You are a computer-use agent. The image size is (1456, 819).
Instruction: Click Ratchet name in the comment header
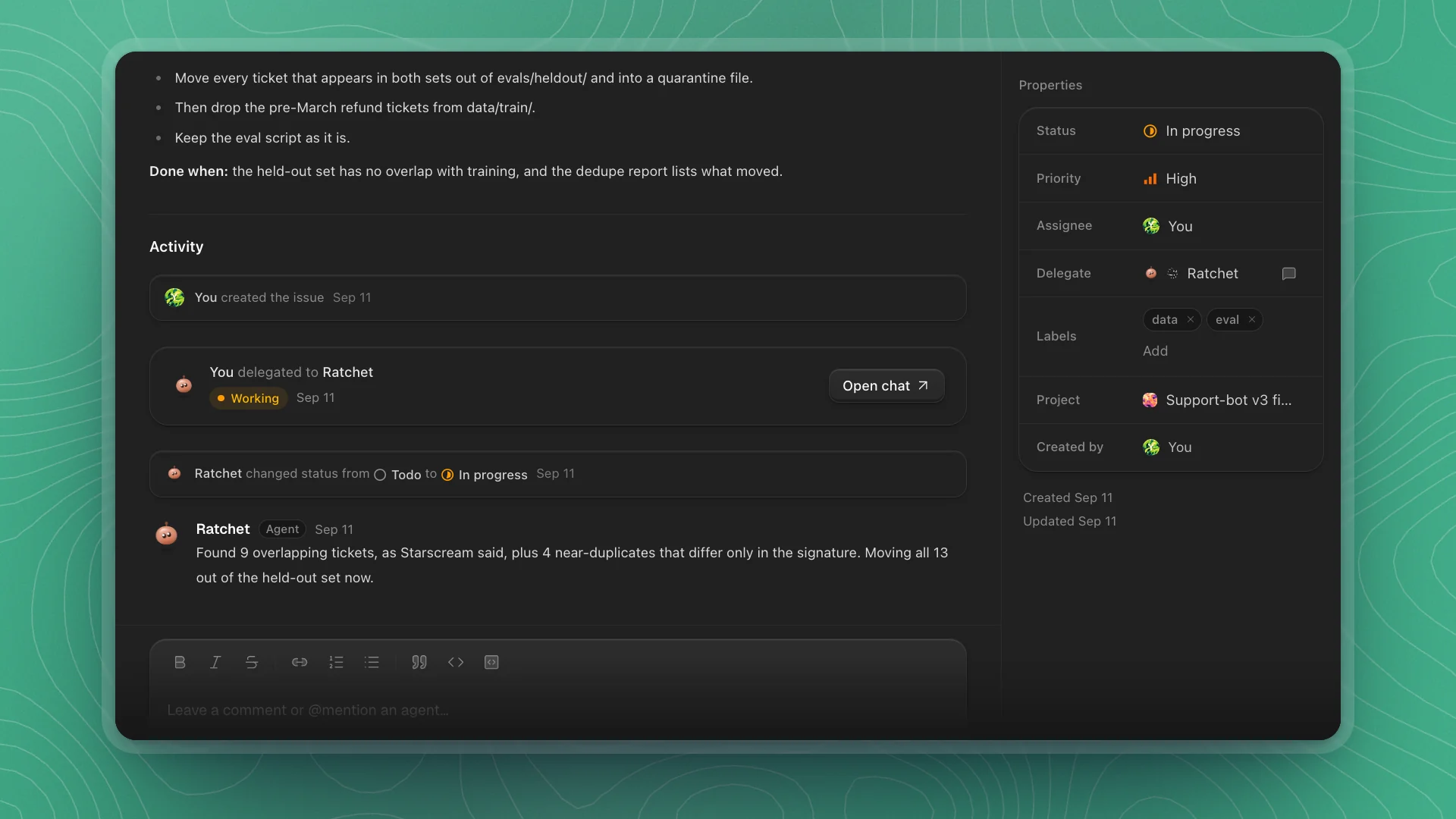click(223, 529)
